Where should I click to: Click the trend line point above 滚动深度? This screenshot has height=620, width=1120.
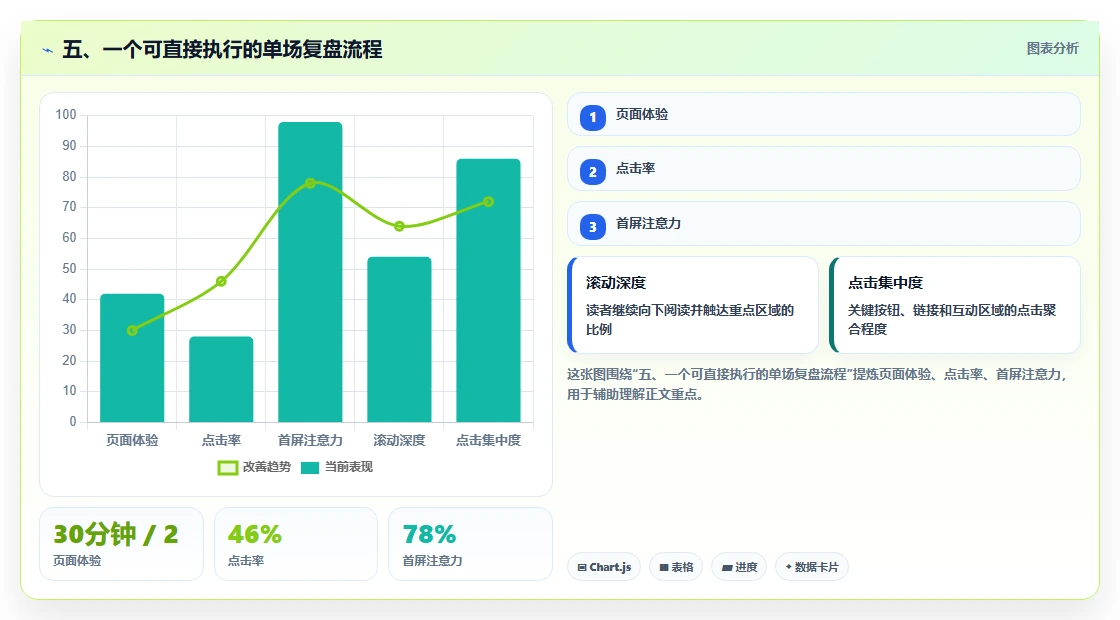[x=399, y=226]
